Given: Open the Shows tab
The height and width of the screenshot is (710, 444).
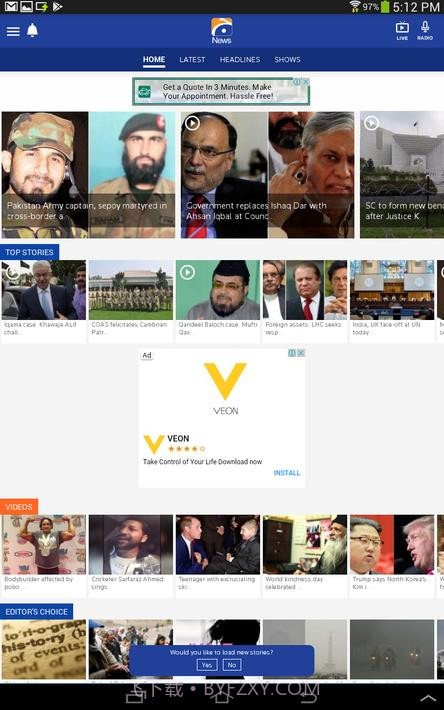Looking at the screenshot, I should 287,59.
